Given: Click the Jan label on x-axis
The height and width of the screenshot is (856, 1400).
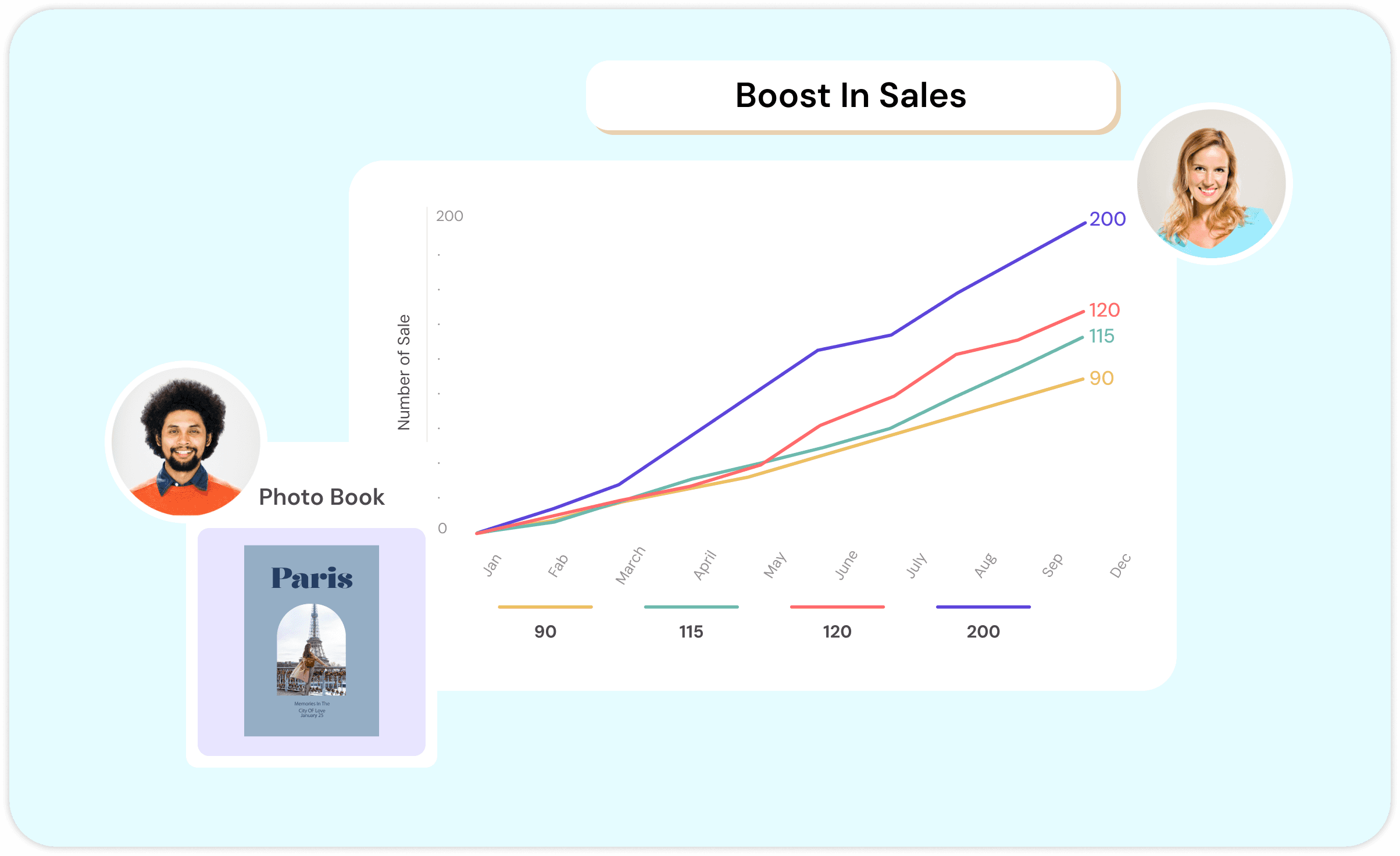Looking at the screenshot, I should click(492, 565).
